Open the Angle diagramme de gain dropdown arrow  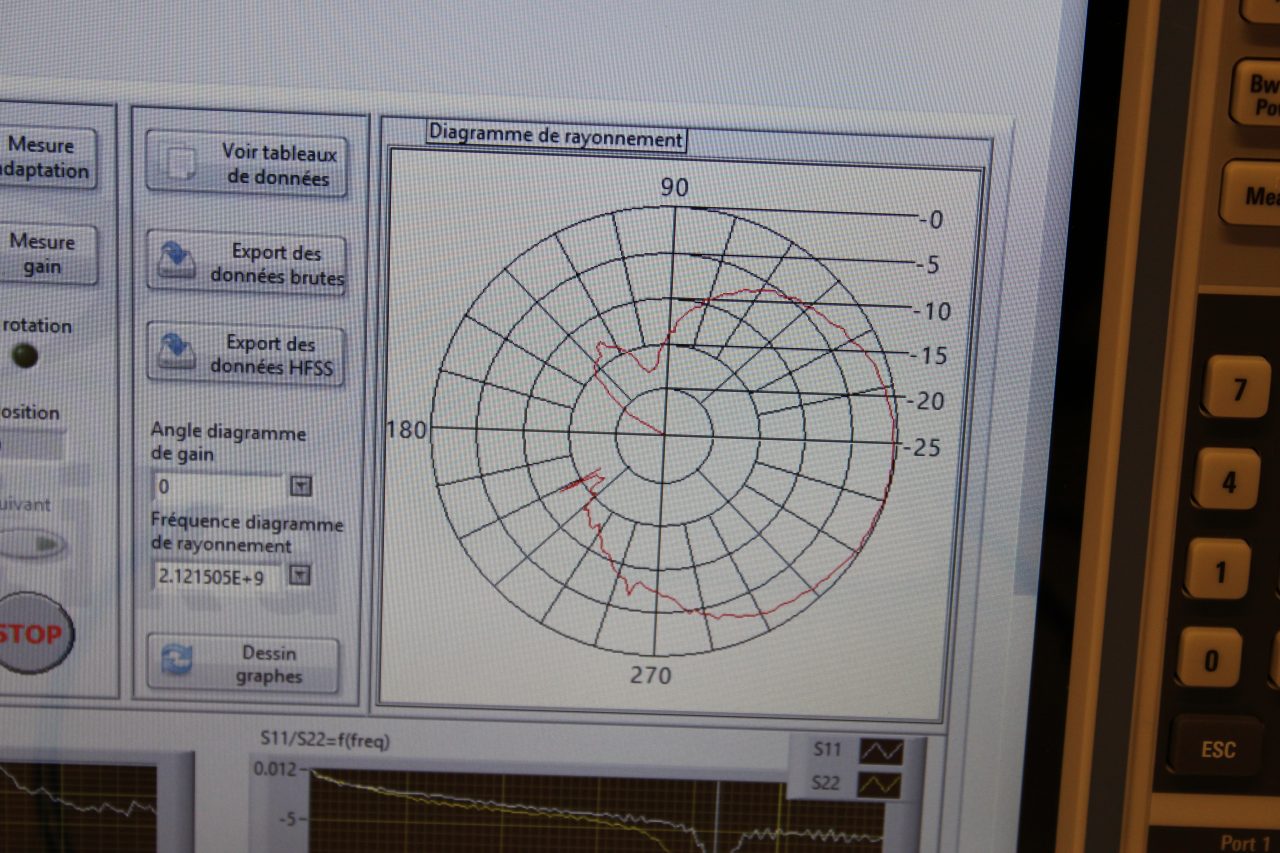[x=300, y=486]
